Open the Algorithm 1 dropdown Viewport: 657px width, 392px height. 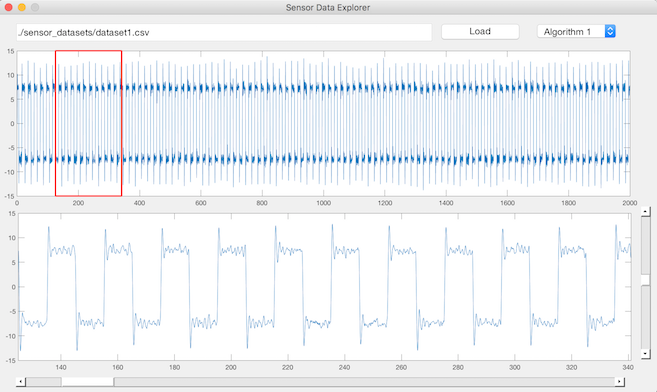point(576,31)
